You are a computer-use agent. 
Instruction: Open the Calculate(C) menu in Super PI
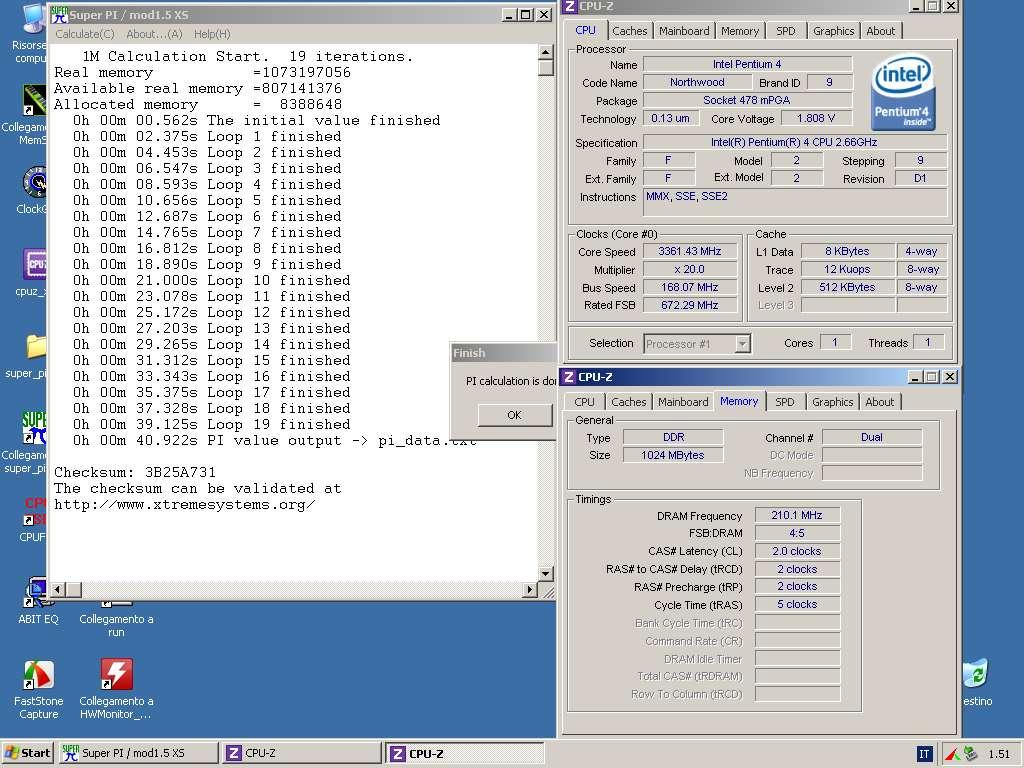coord(85,34)
